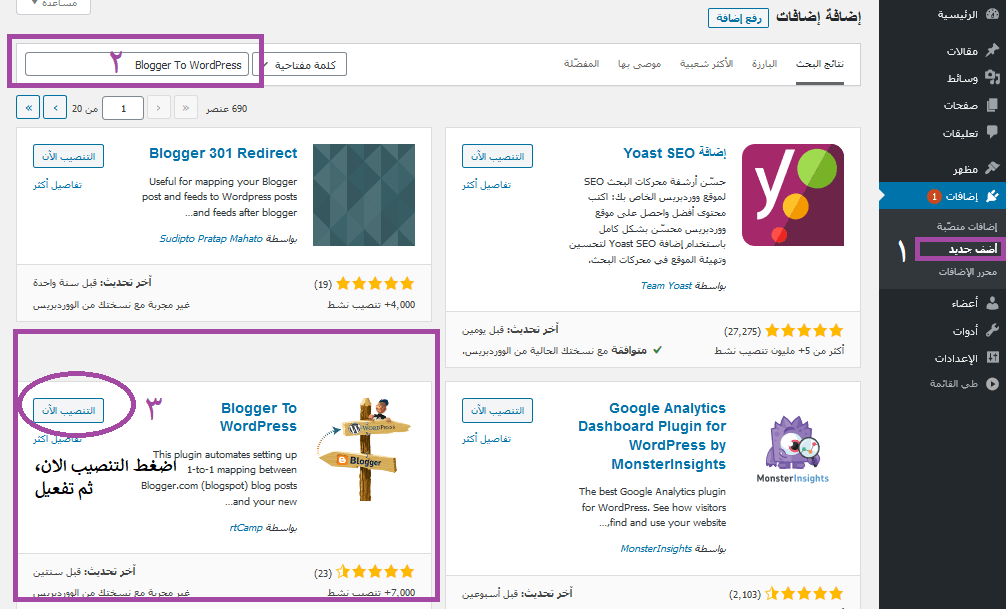Click the current page number field
1006x609 pixels.
click(123, 108)
